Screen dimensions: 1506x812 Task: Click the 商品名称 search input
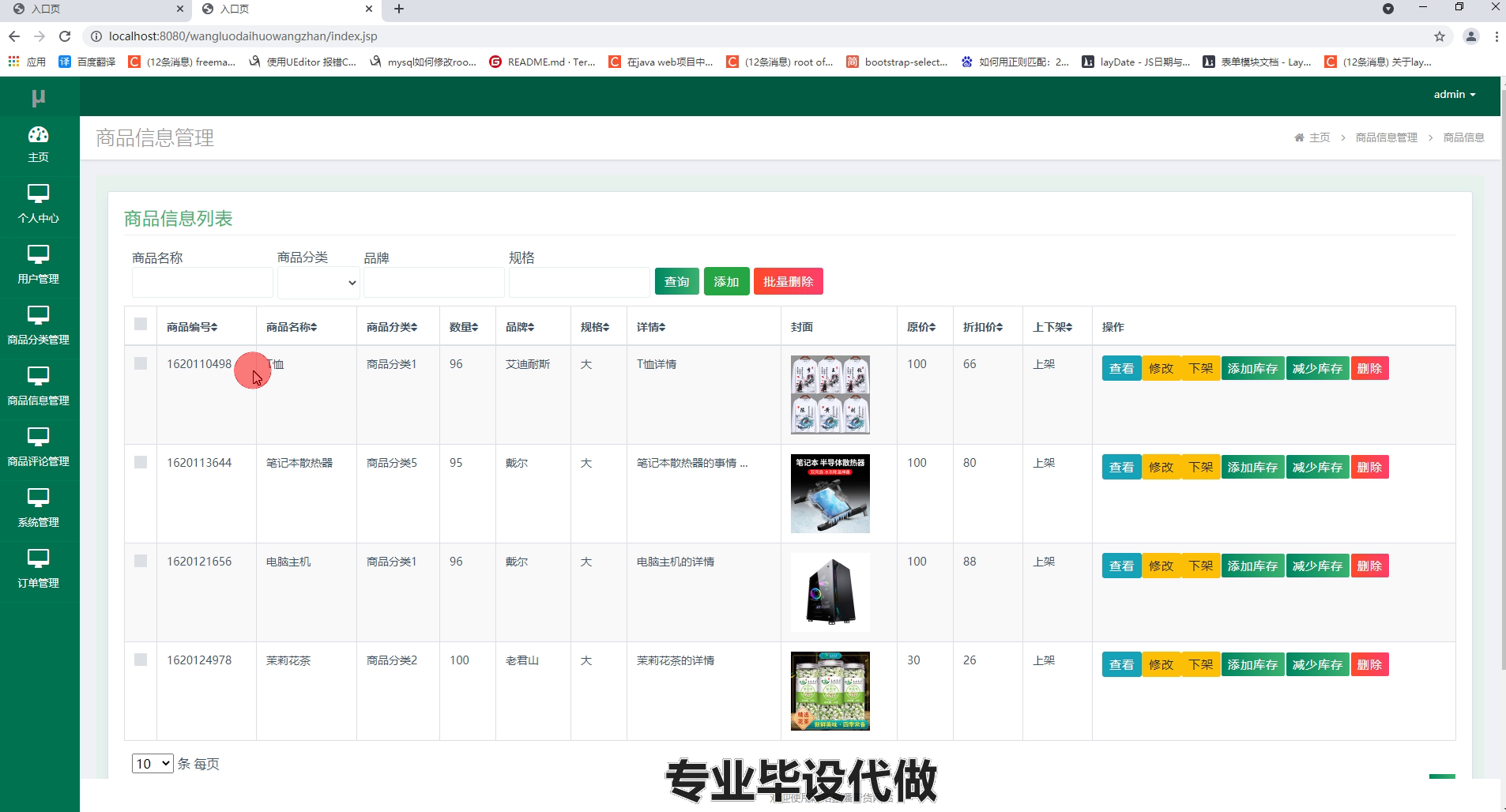[202, 283]
